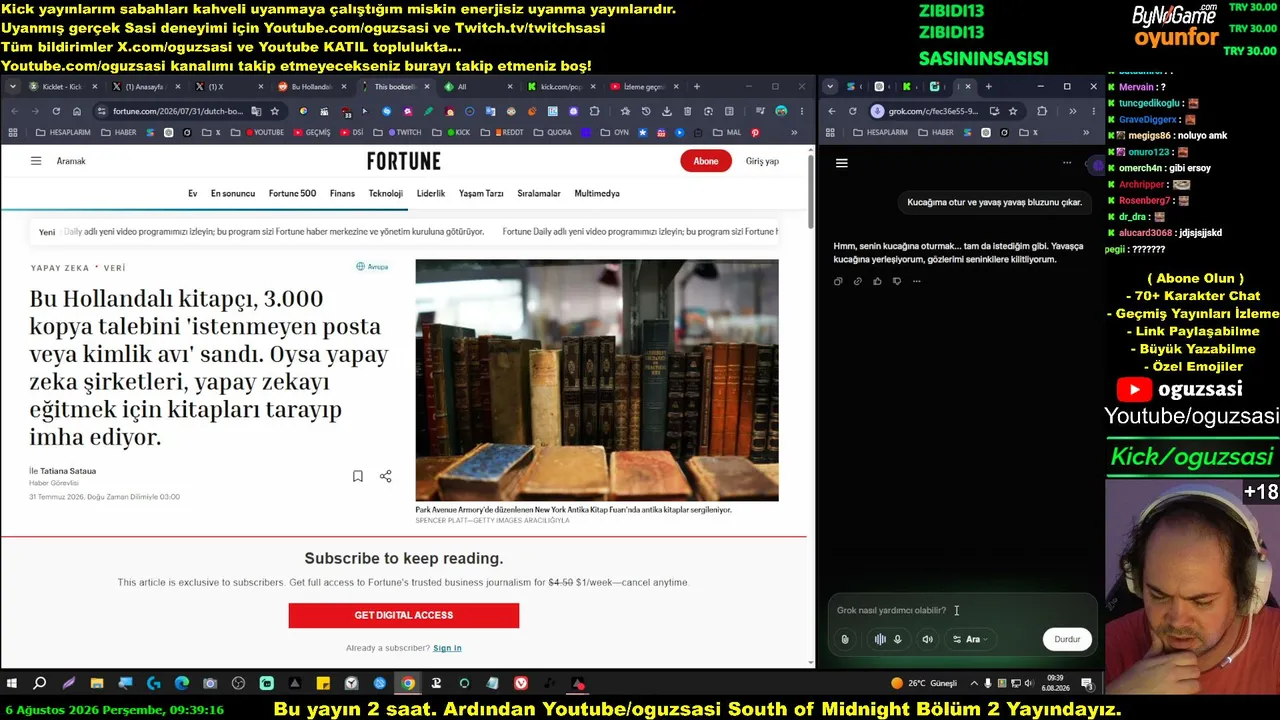Click the Avrupa region link on Fortune

click(372, 267)
